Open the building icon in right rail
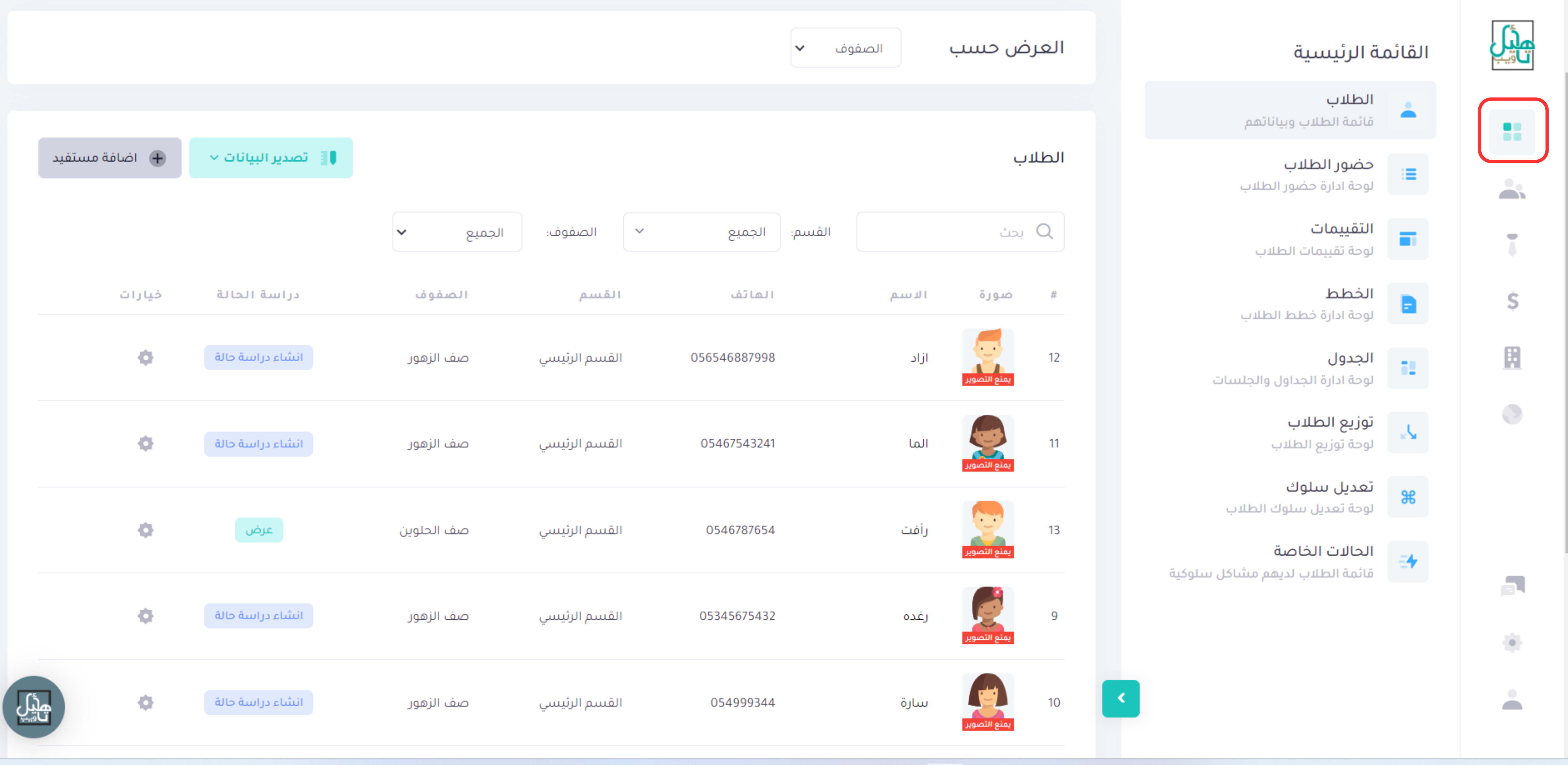1568x765 pixels. tap(1512, 357)
